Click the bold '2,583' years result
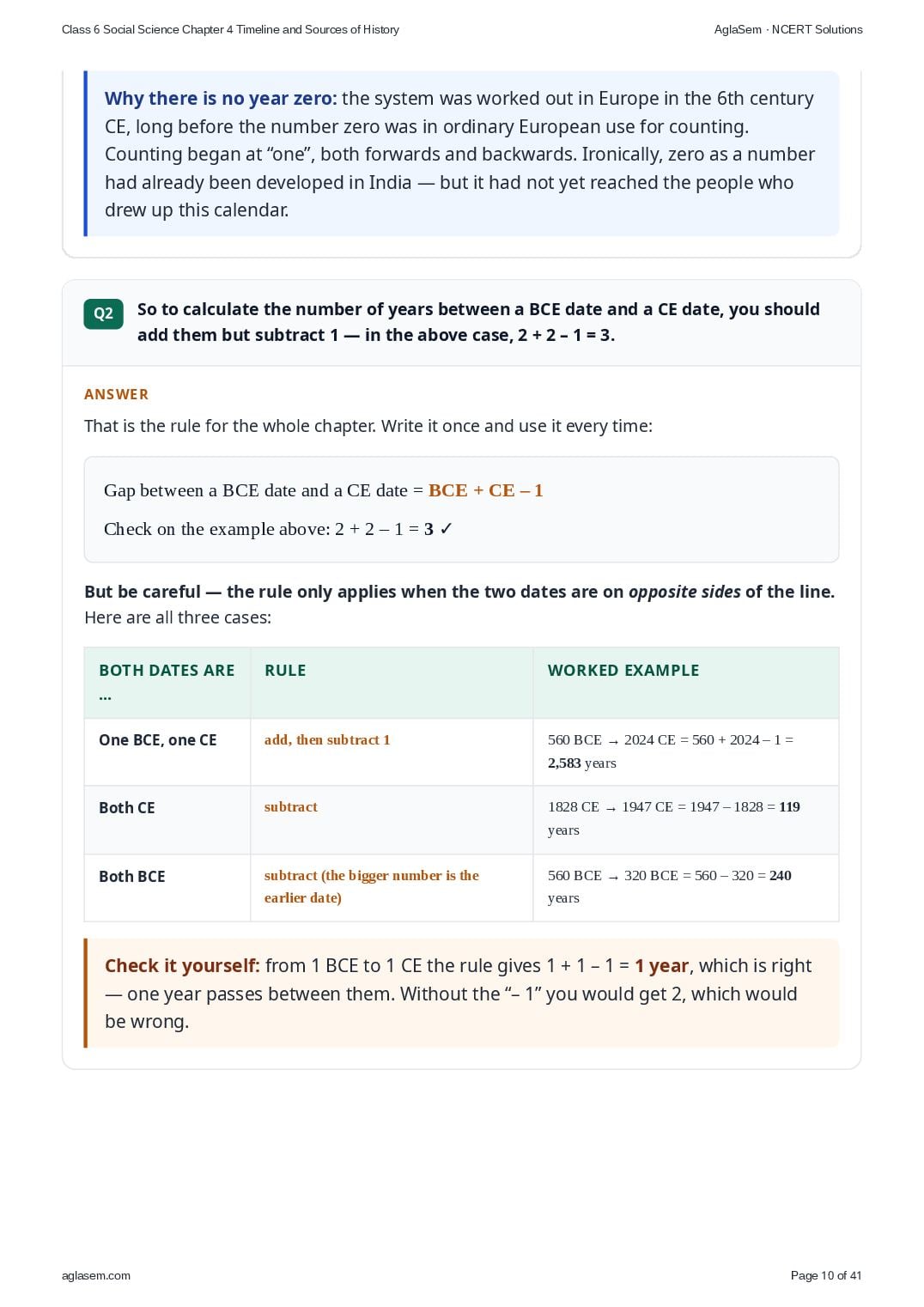 pos(564,763)
